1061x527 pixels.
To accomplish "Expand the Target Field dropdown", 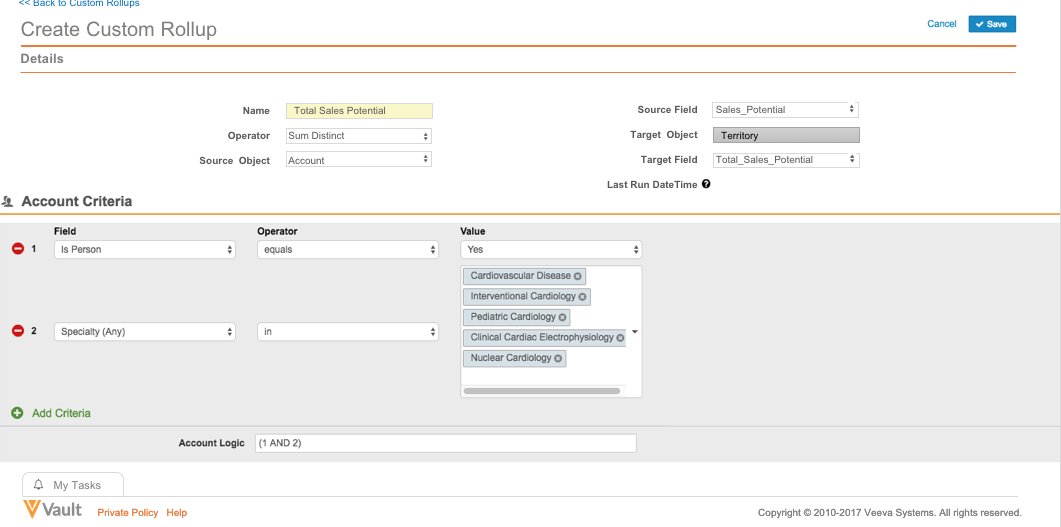I will click(785, 160).
